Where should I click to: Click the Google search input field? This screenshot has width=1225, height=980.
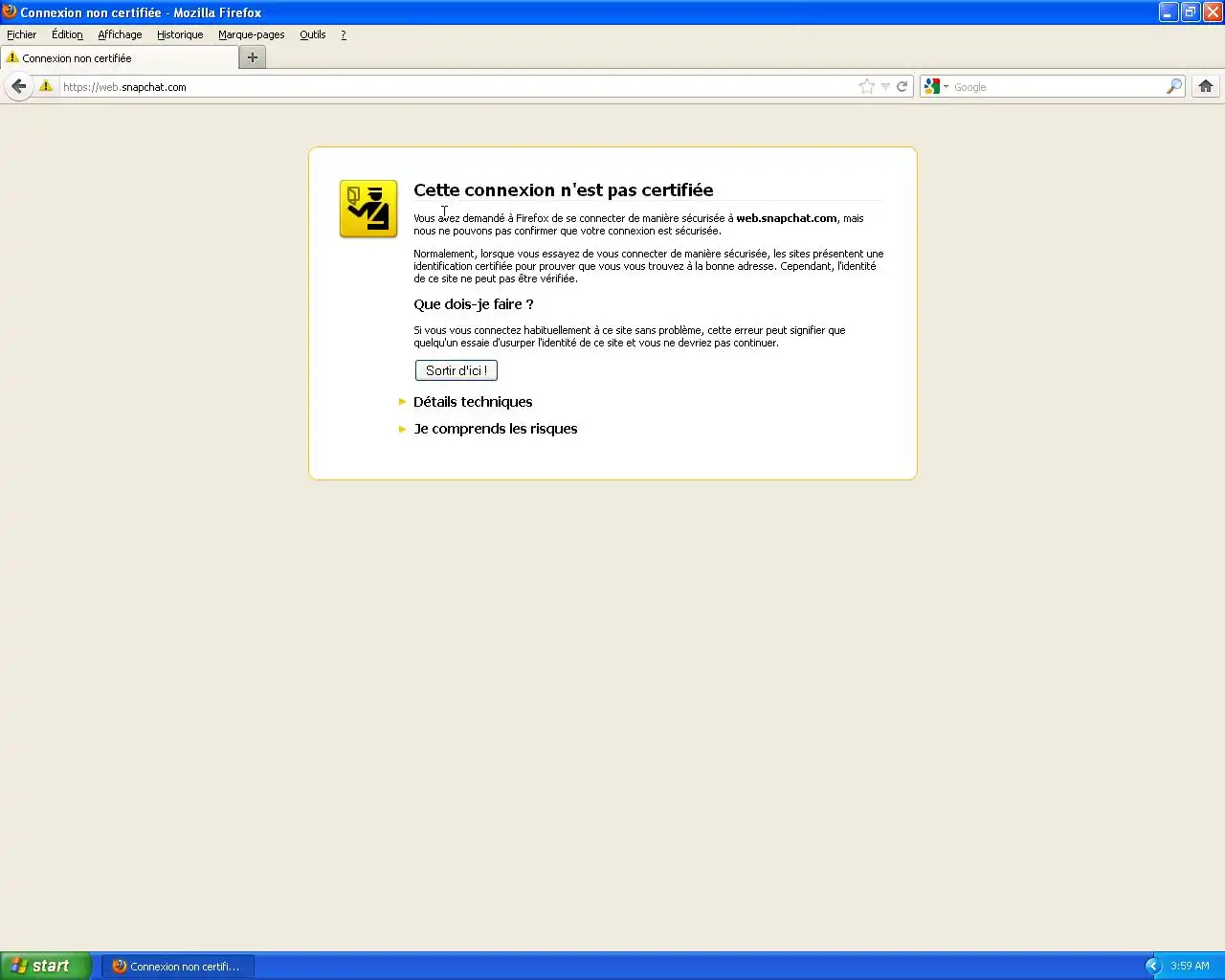pos(1058,86)
